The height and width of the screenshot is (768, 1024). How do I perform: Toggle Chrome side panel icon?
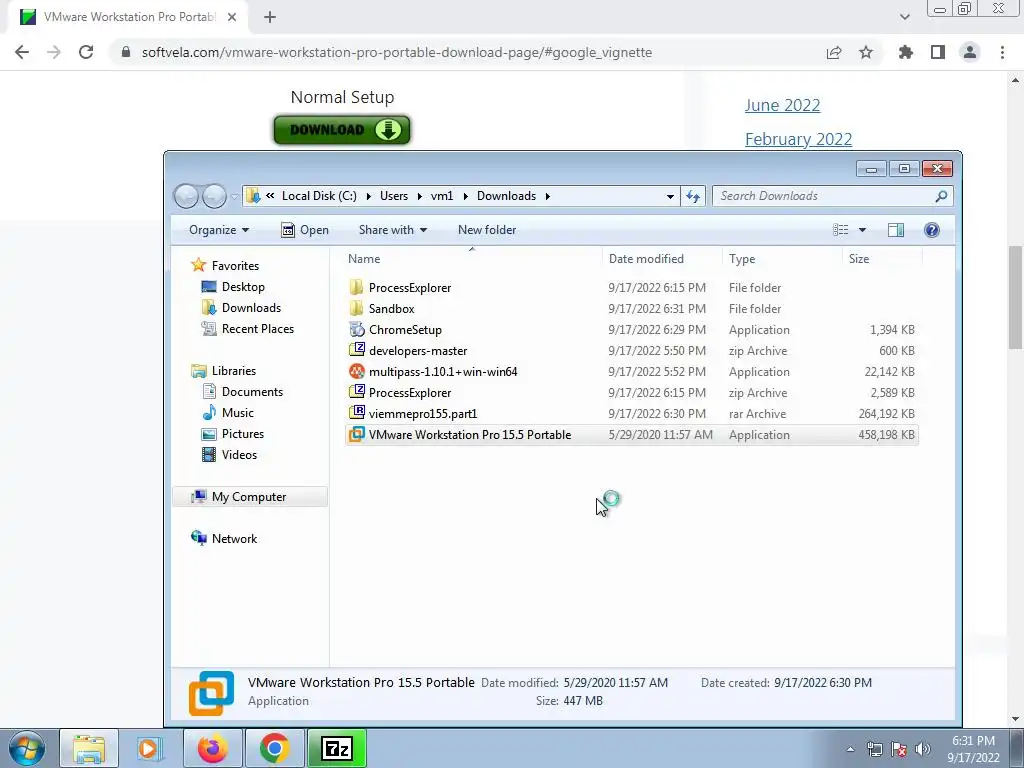938,52
